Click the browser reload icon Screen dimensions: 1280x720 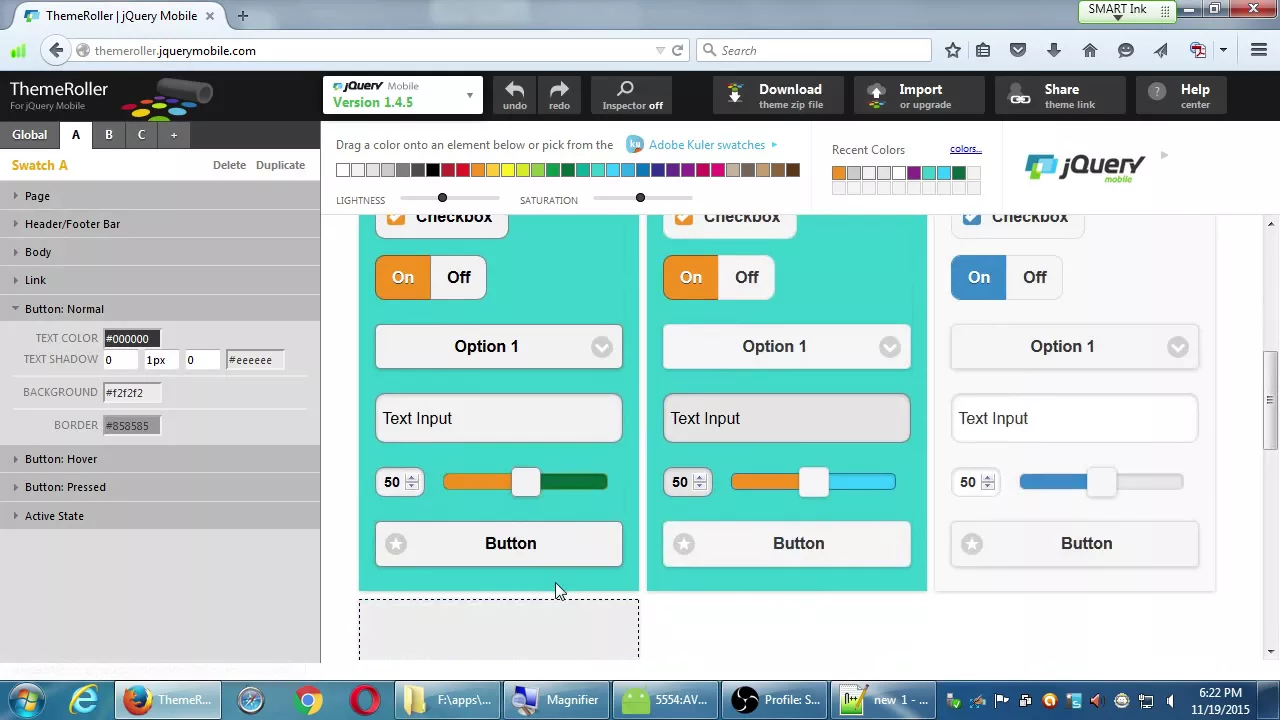click(677, 50)
